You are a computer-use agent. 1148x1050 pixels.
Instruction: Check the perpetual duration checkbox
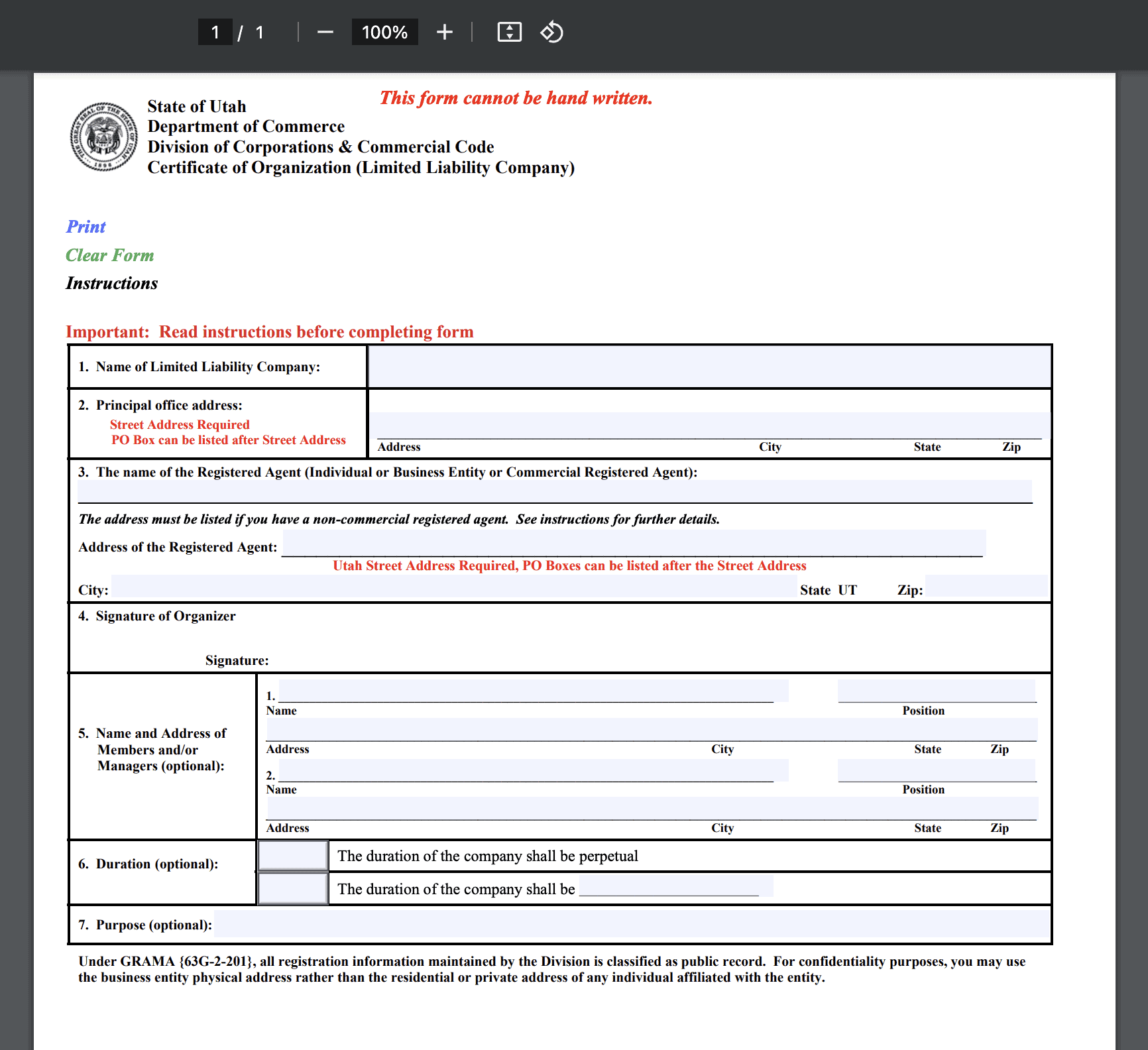292,856
